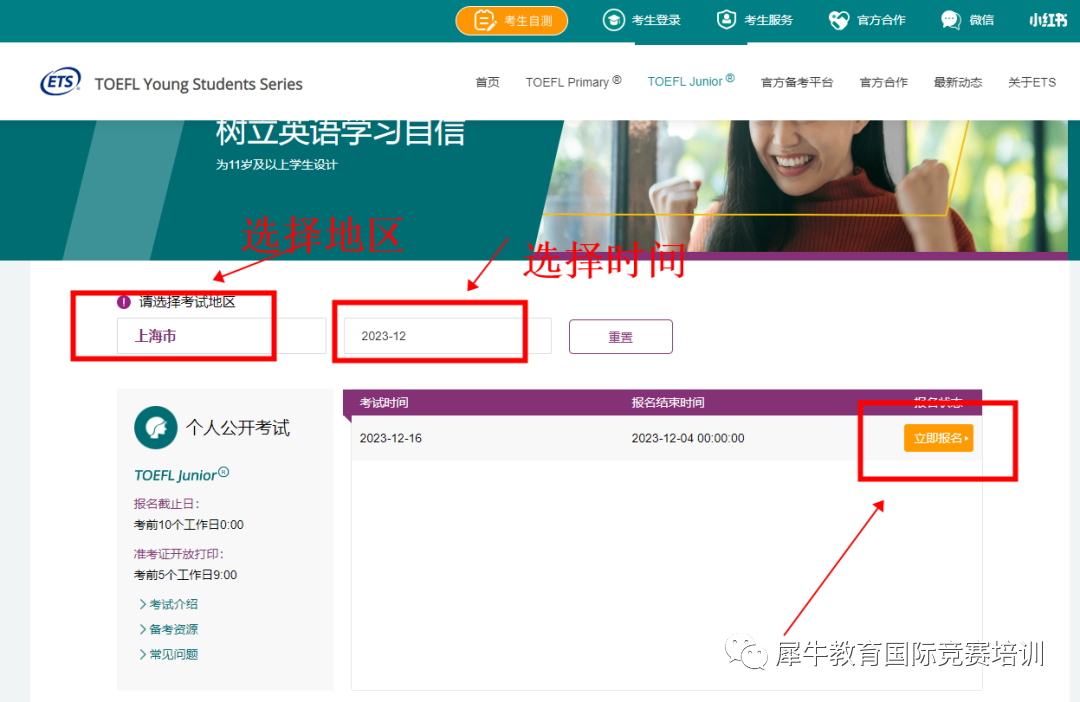Image resolution: width=1080 pixels, height=702 pixels.
Task: Click the banner photo of the cheering woman
Action: 806,186
